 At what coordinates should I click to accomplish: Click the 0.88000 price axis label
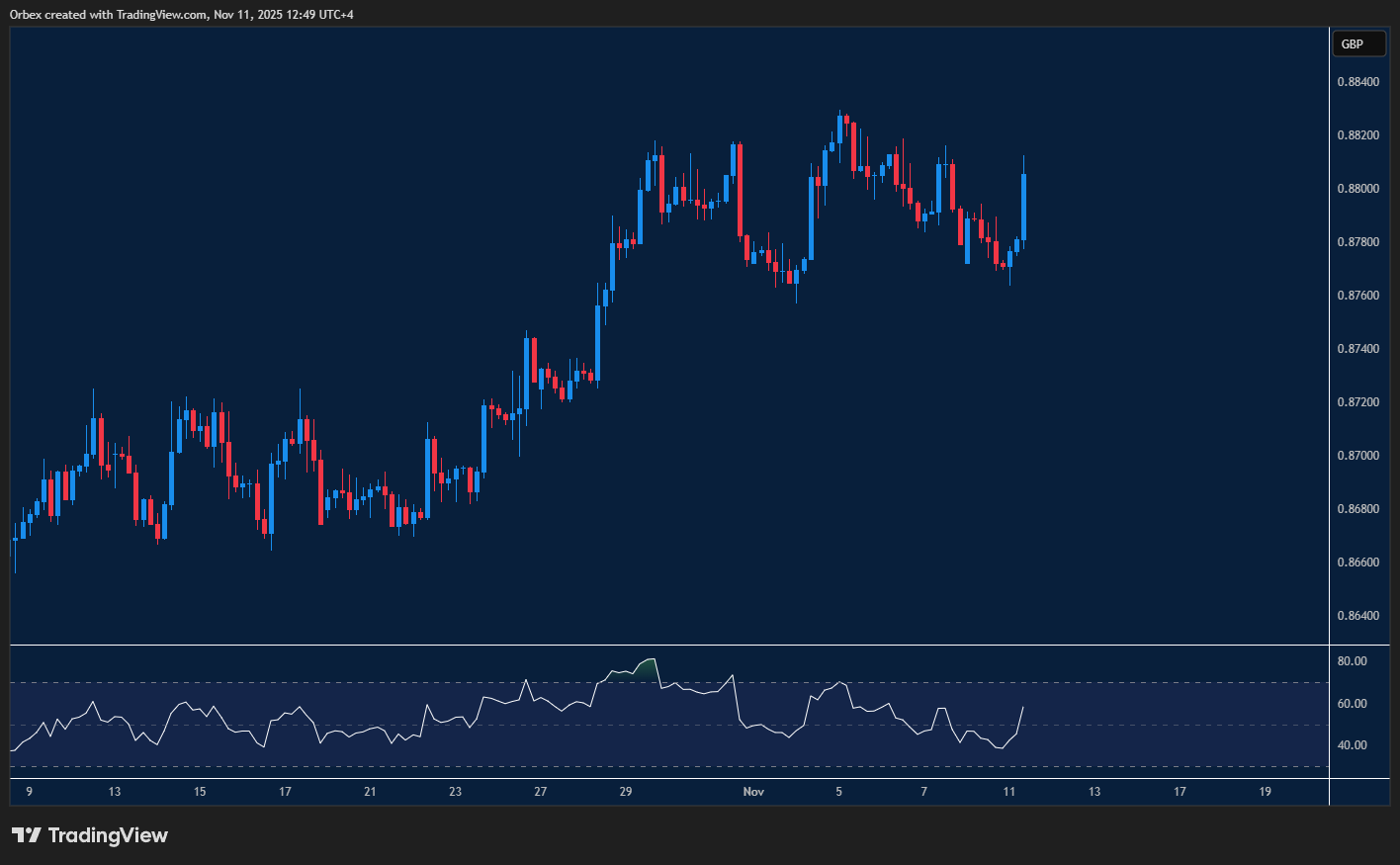[x=1357, y=189]
